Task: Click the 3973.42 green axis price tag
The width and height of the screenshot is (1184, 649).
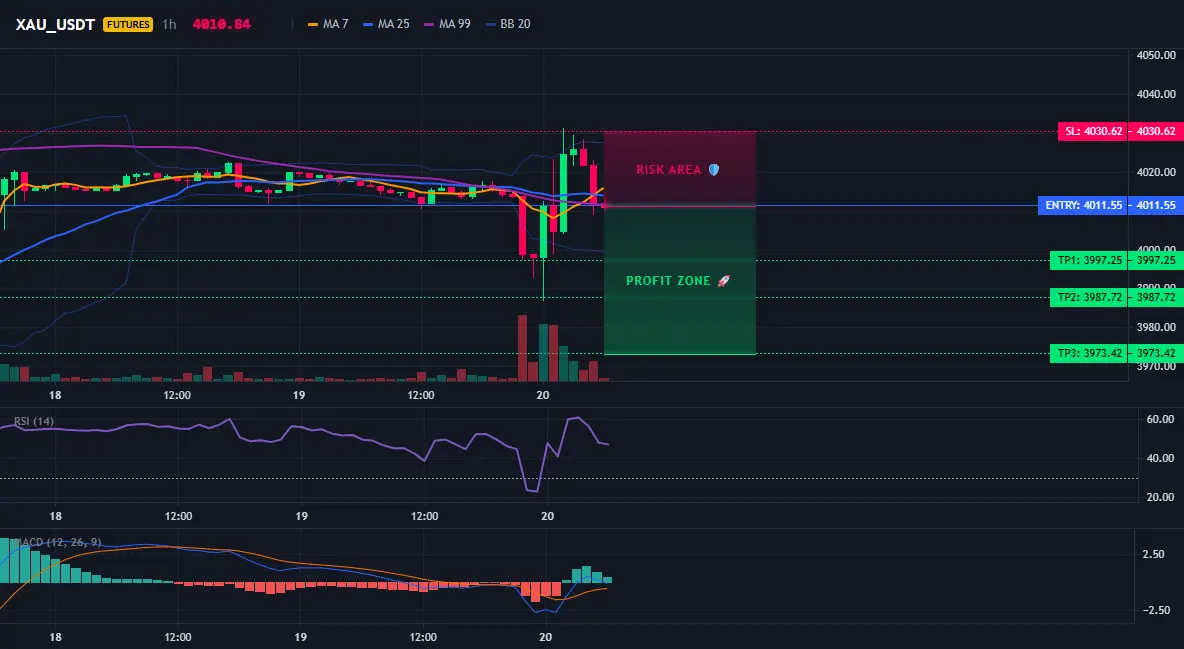Action: click(x=1156, y=354)
